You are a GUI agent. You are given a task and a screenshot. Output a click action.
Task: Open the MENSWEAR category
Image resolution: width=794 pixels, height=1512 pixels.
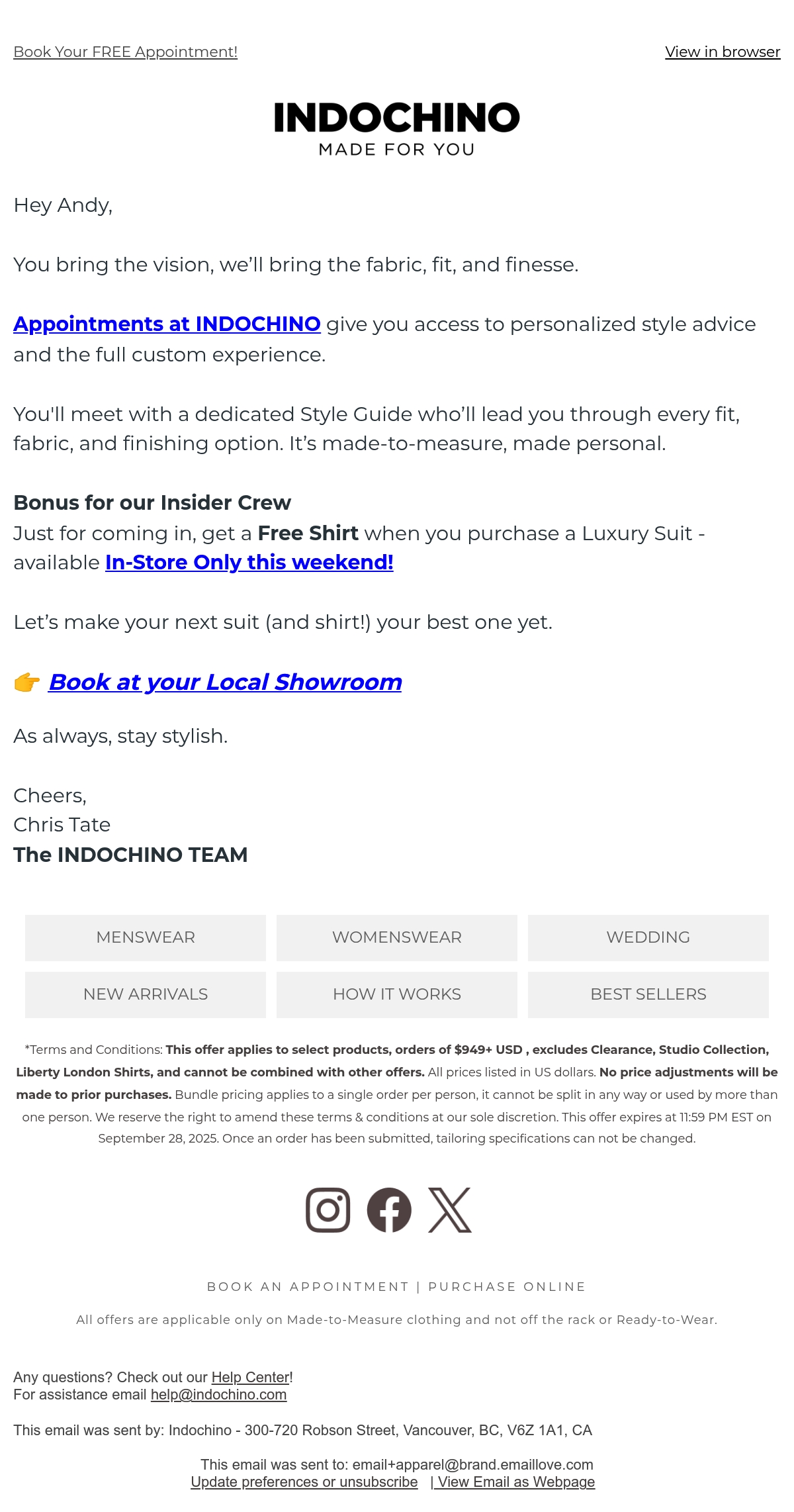tap(146, 937)
